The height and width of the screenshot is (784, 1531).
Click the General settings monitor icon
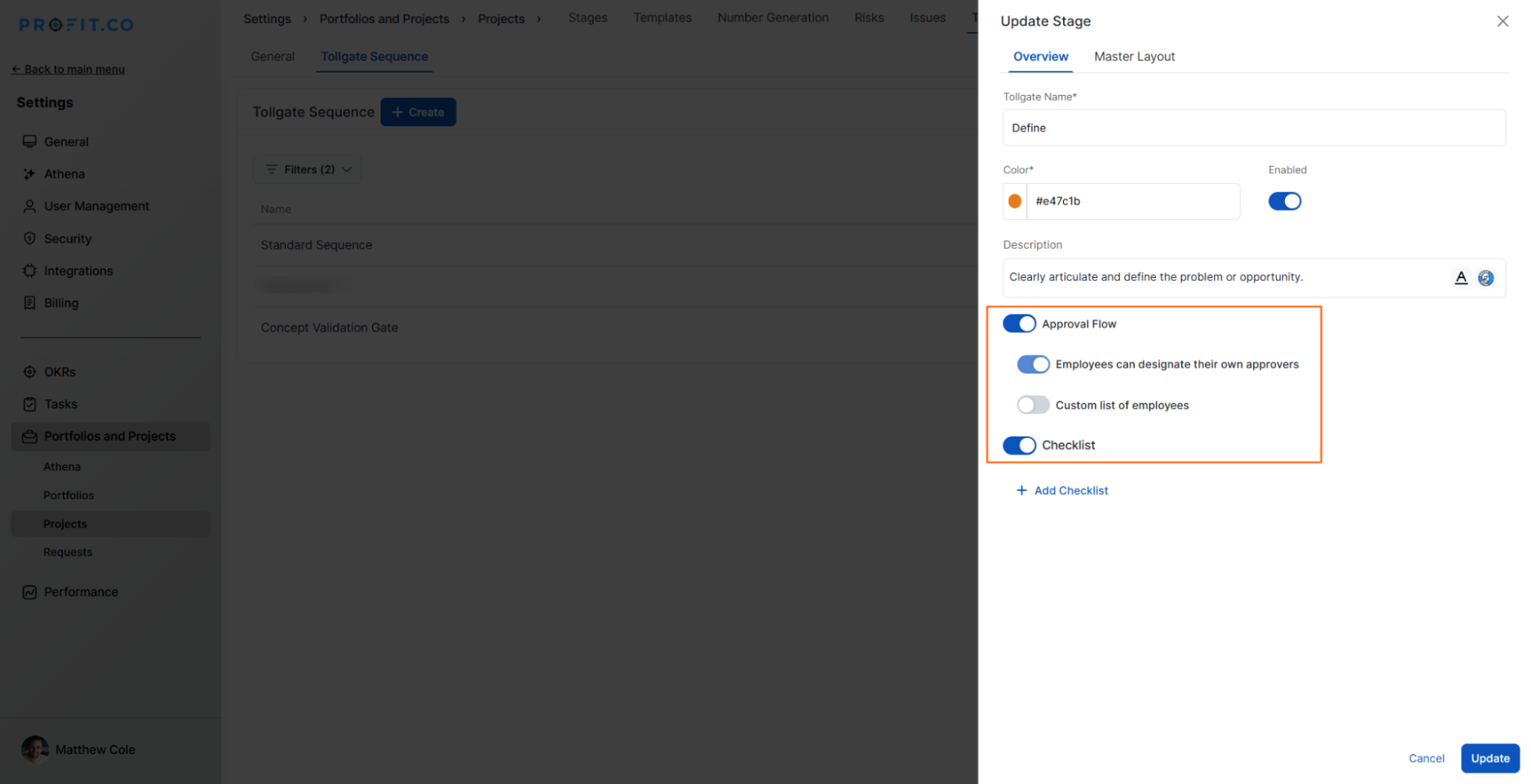tap(30, 142)
